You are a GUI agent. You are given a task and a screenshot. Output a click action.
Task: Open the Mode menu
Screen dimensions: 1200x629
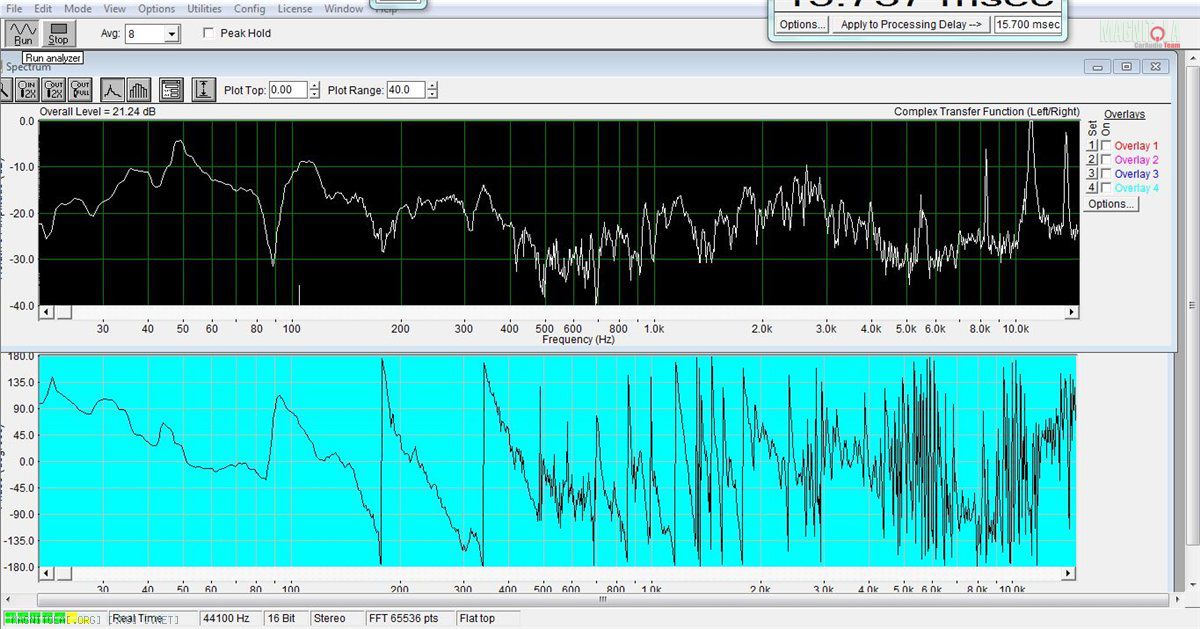(78, 8)
